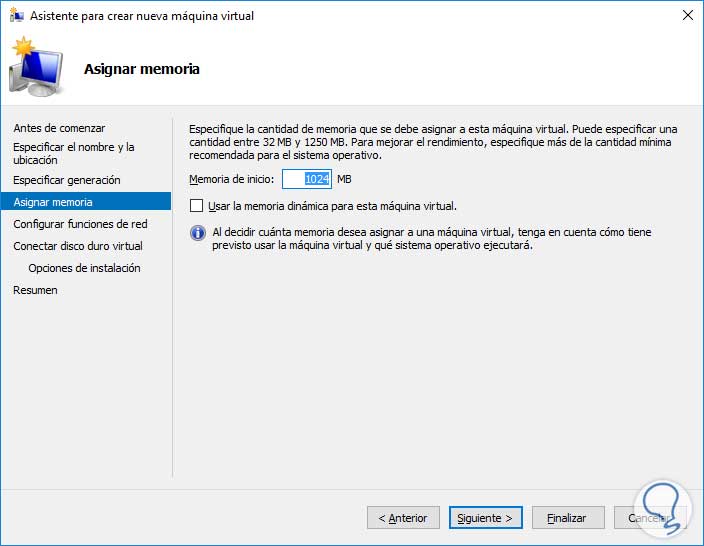Close the wizard window
Screen dimensions: 704x546
687,15
